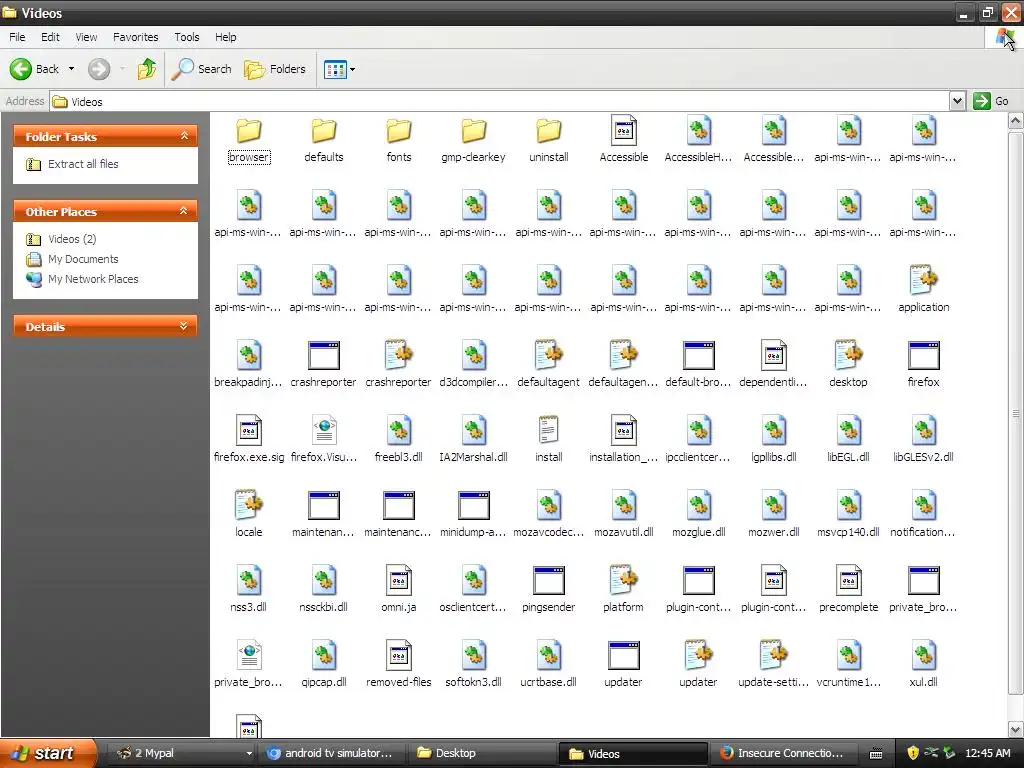This screenshot has width=1024, height=768.
Task: Switch to android tv simulator taskbar item
Action: [x=332, y=753]
